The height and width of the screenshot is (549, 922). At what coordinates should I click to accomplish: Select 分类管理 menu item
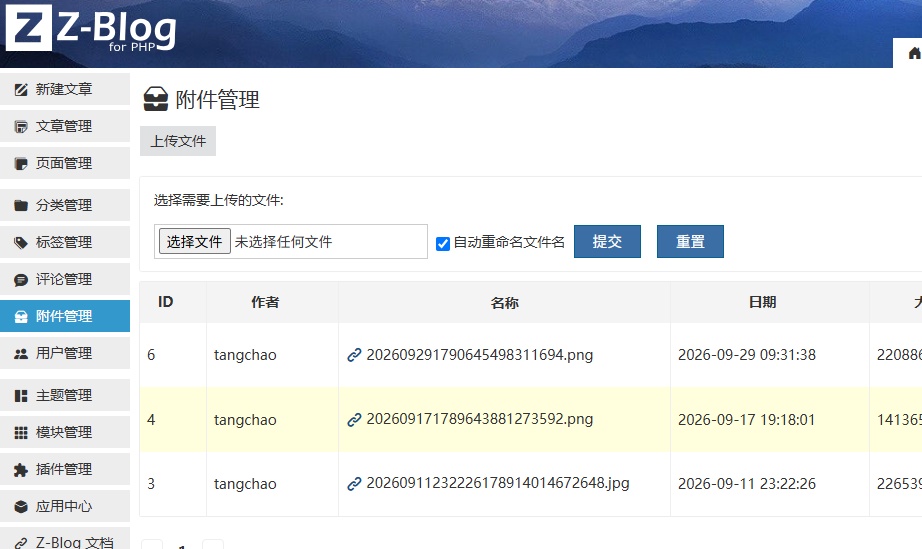click(65, 205)
